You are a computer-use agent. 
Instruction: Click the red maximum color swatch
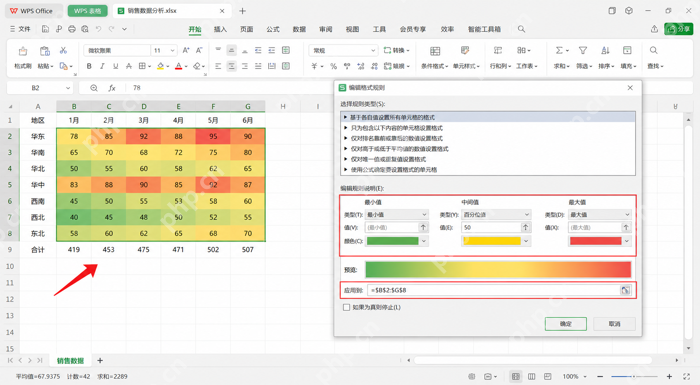(596, 241)
